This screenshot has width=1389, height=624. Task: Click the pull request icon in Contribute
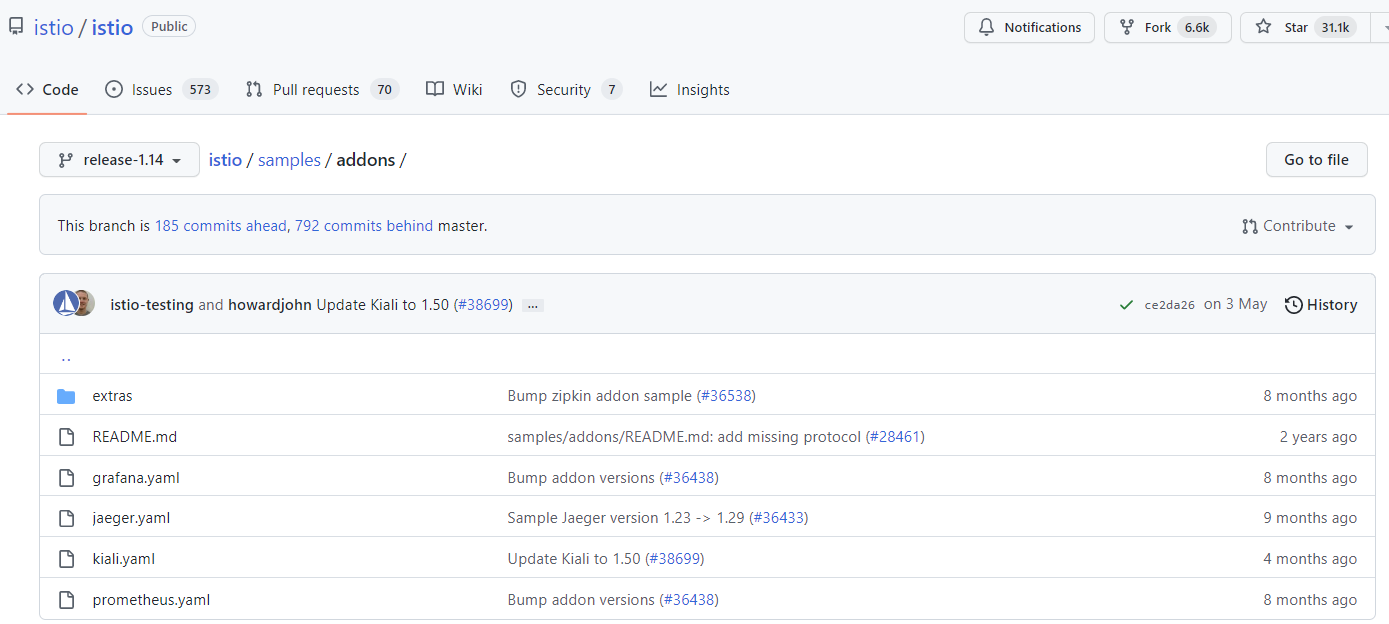click(1250, 226)
